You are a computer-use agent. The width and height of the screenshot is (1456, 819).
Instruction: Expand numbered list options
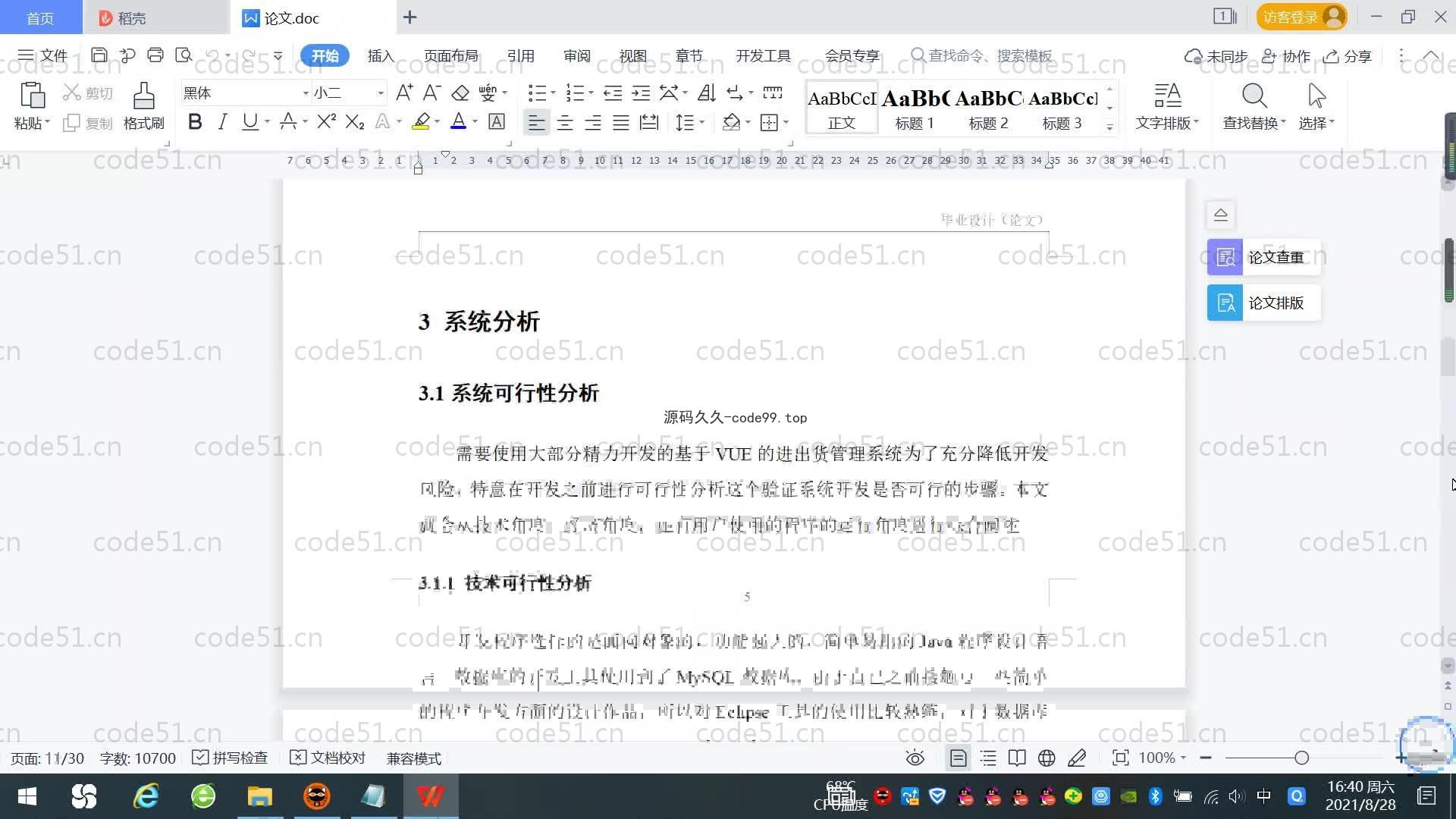pyautogui.click(x=591, y=93)
